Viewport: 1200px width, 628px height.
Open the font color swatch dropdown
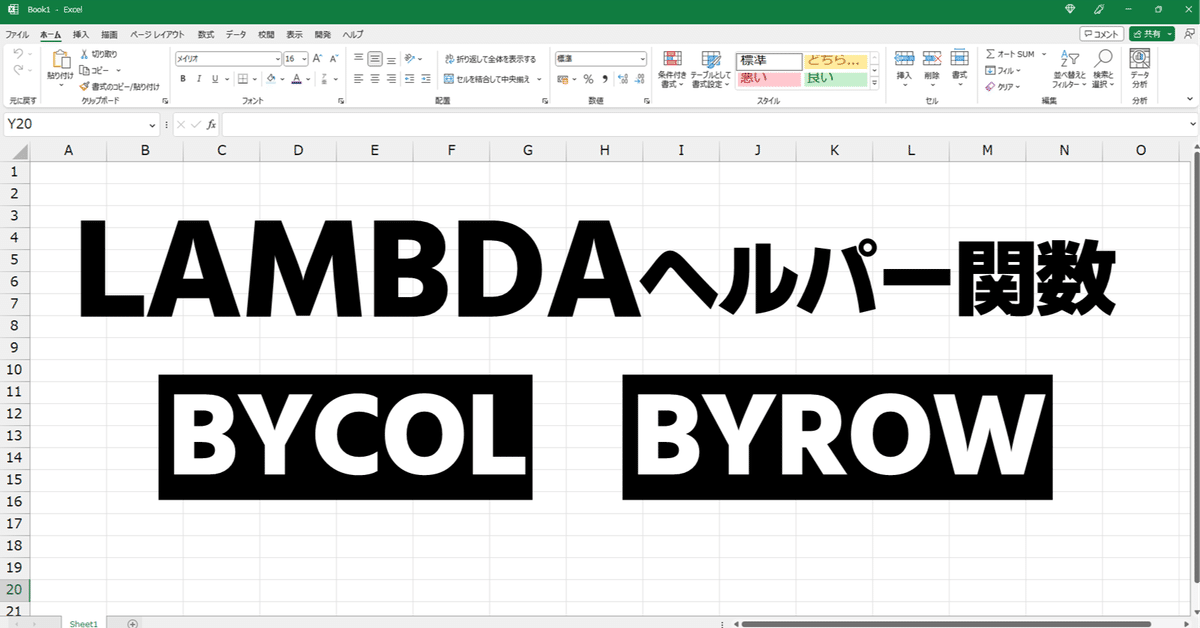pyautogui.click(x=308, y=78)
